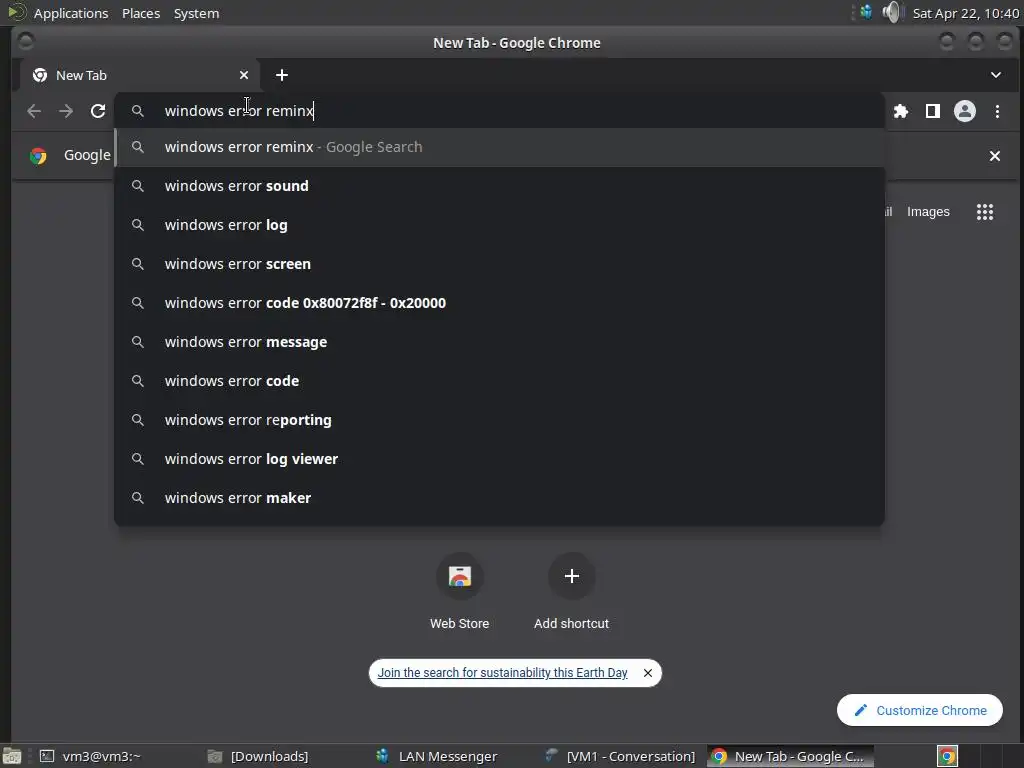The image size is (1024, 768).
Task: Select the windows error code suggestion
Action: tap(500, 381)
